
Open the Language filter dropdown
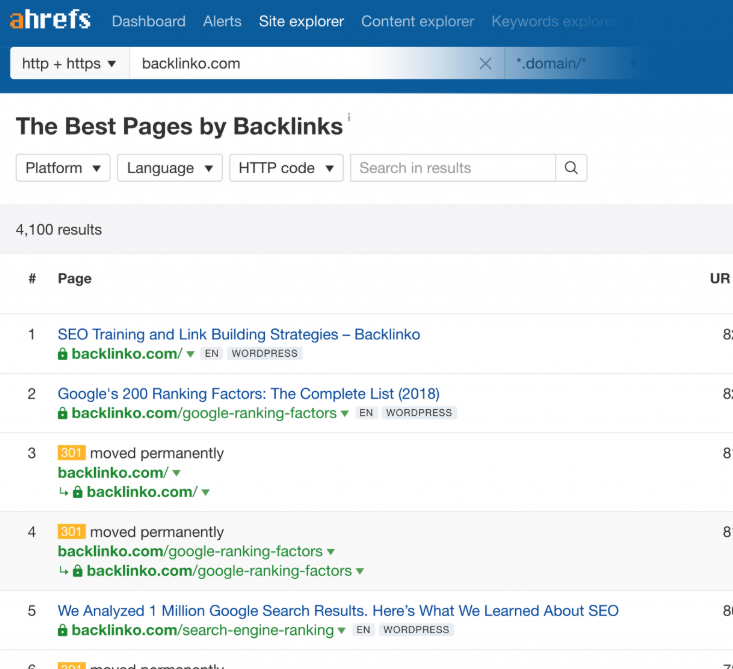tap(170, 168)
